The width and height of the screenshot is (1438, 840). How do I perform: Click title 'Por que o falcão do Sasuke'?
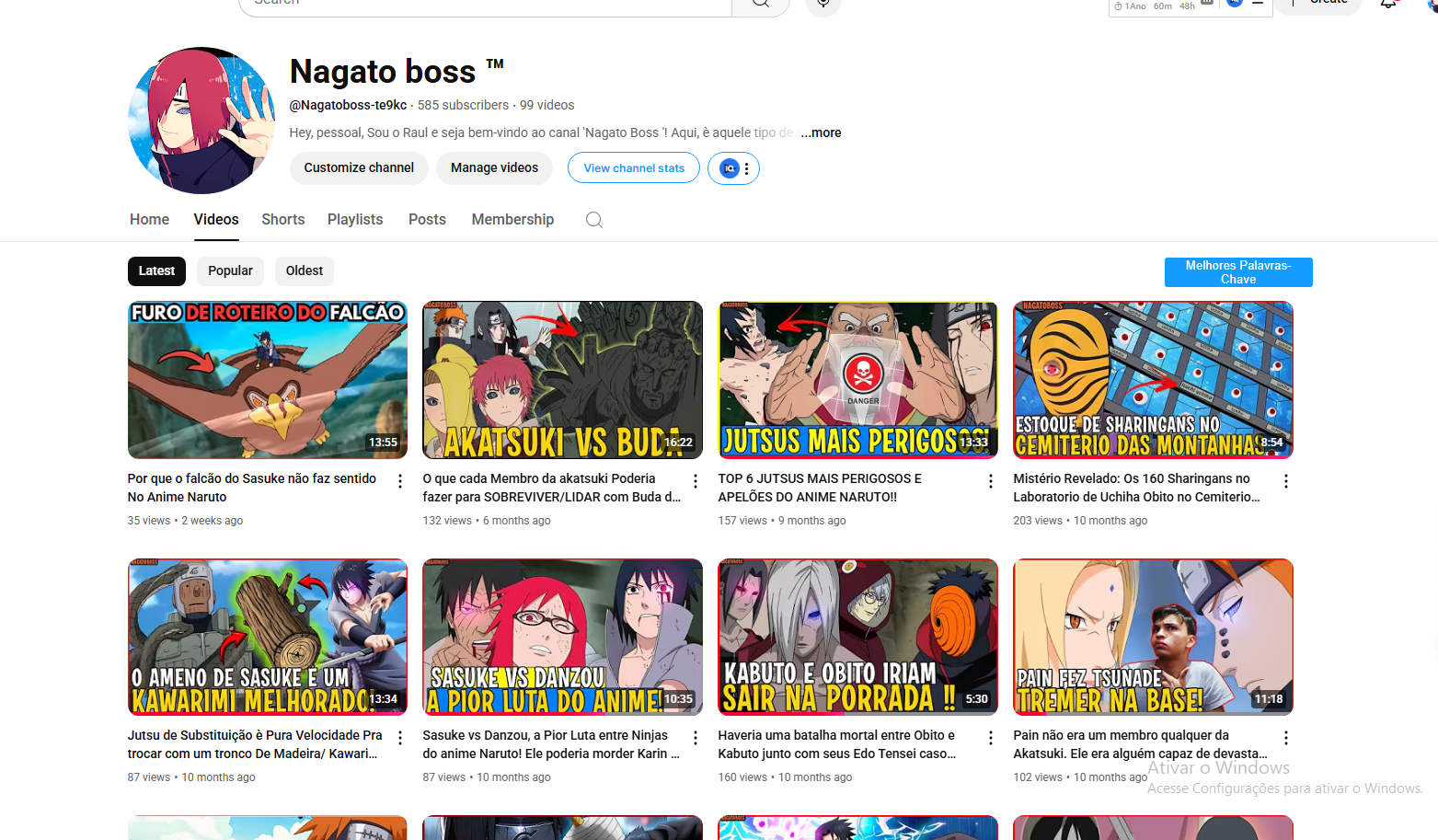(252, 488)
